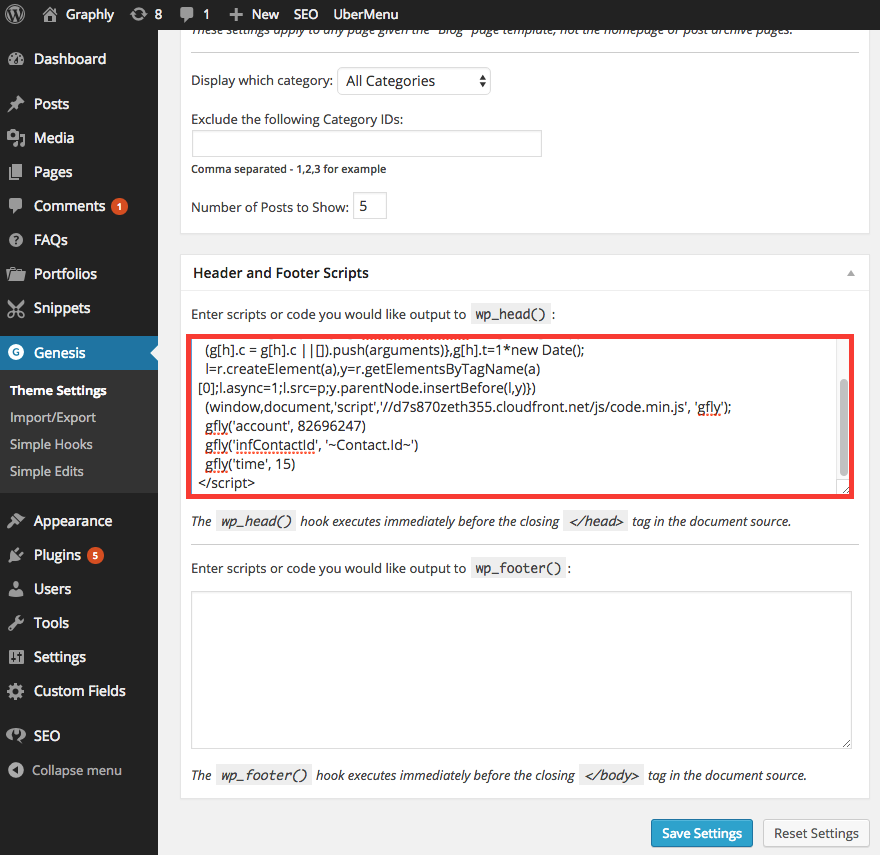Click the gfly('time', 15) code line
This screenshot has height=855, width=880.
(250, 464)
